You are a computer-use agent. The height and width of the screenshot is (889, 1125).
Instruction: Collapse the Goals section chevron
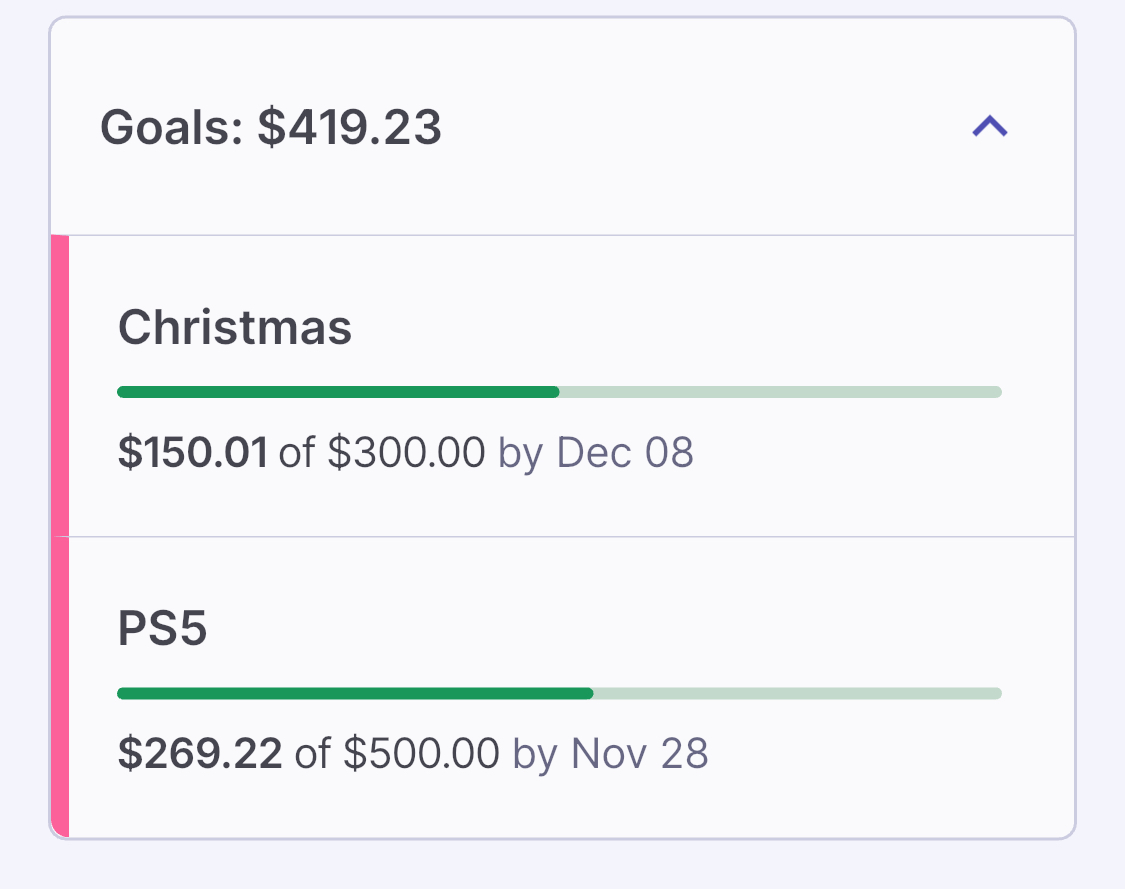pyautogui.click(x=989, y=127)
